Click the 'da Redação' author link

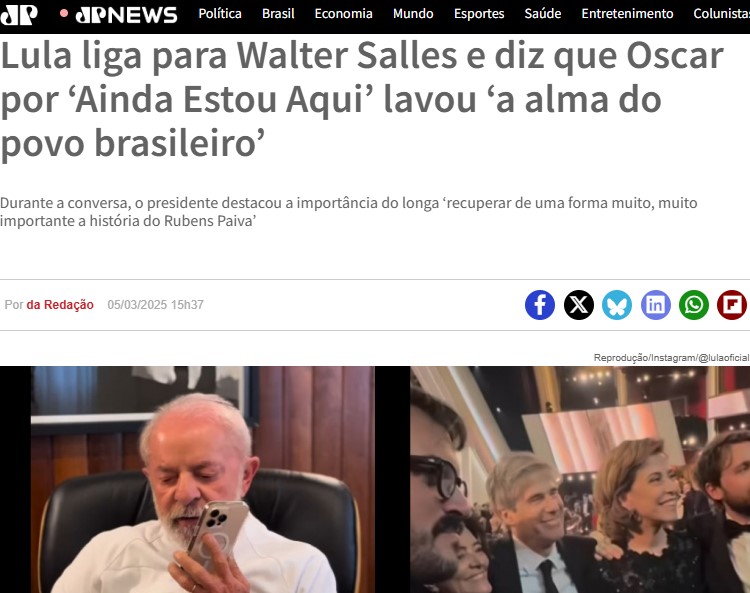point(60,305)
